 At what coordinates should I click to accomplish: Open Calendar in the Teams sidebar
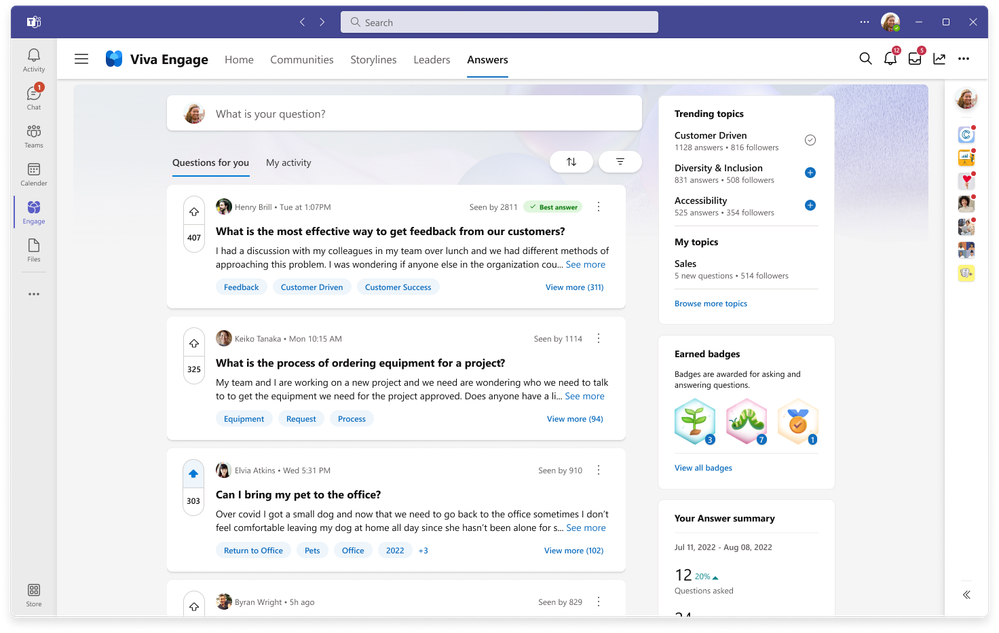click(34, 174)
